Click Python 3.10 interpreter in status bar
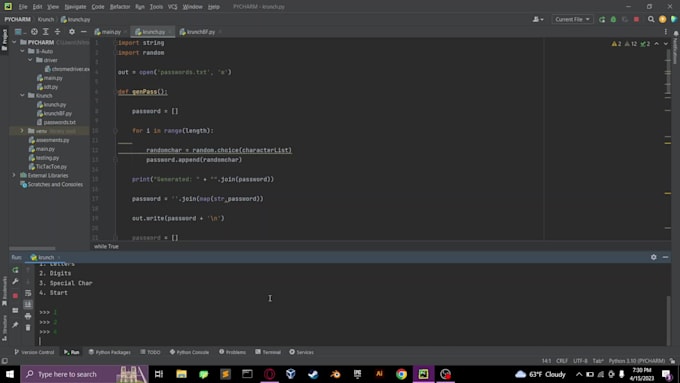Image resolution: width=680 pixels, height=383 pixels. [636, 361]
